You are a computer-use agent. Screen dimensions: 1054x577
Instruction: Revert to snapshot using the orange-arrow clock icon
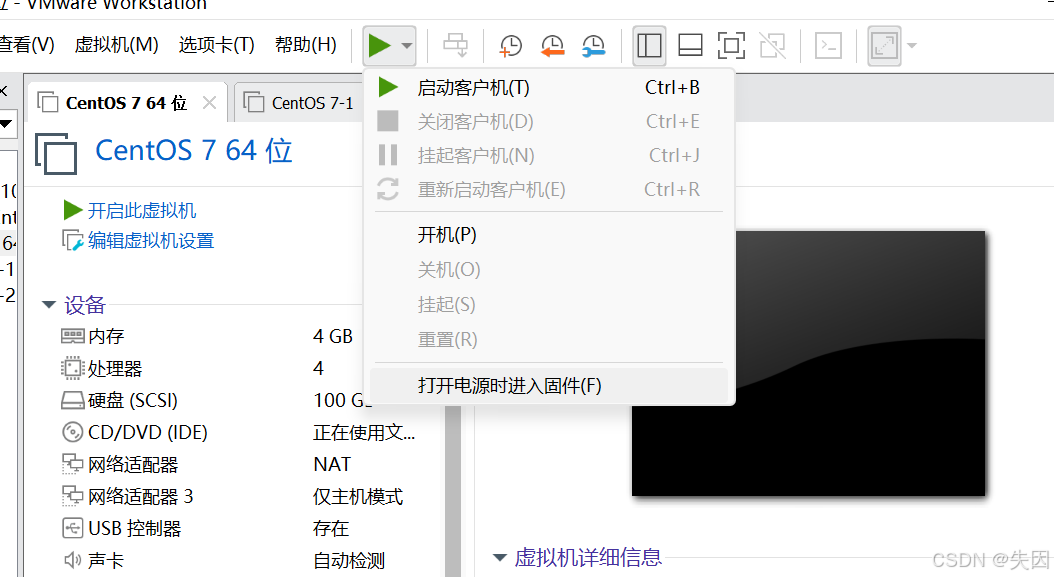click(x=553, y=46)
